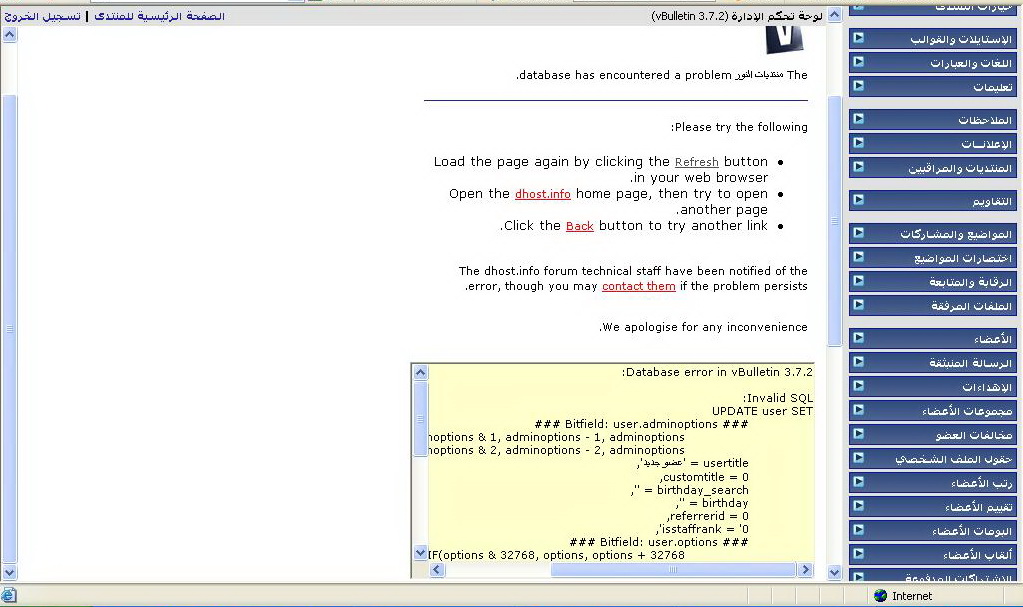This screenshot has width=1023, height=607.
Task: Open مجموعات الأعضاء menu group
Action: click(933, 411)
